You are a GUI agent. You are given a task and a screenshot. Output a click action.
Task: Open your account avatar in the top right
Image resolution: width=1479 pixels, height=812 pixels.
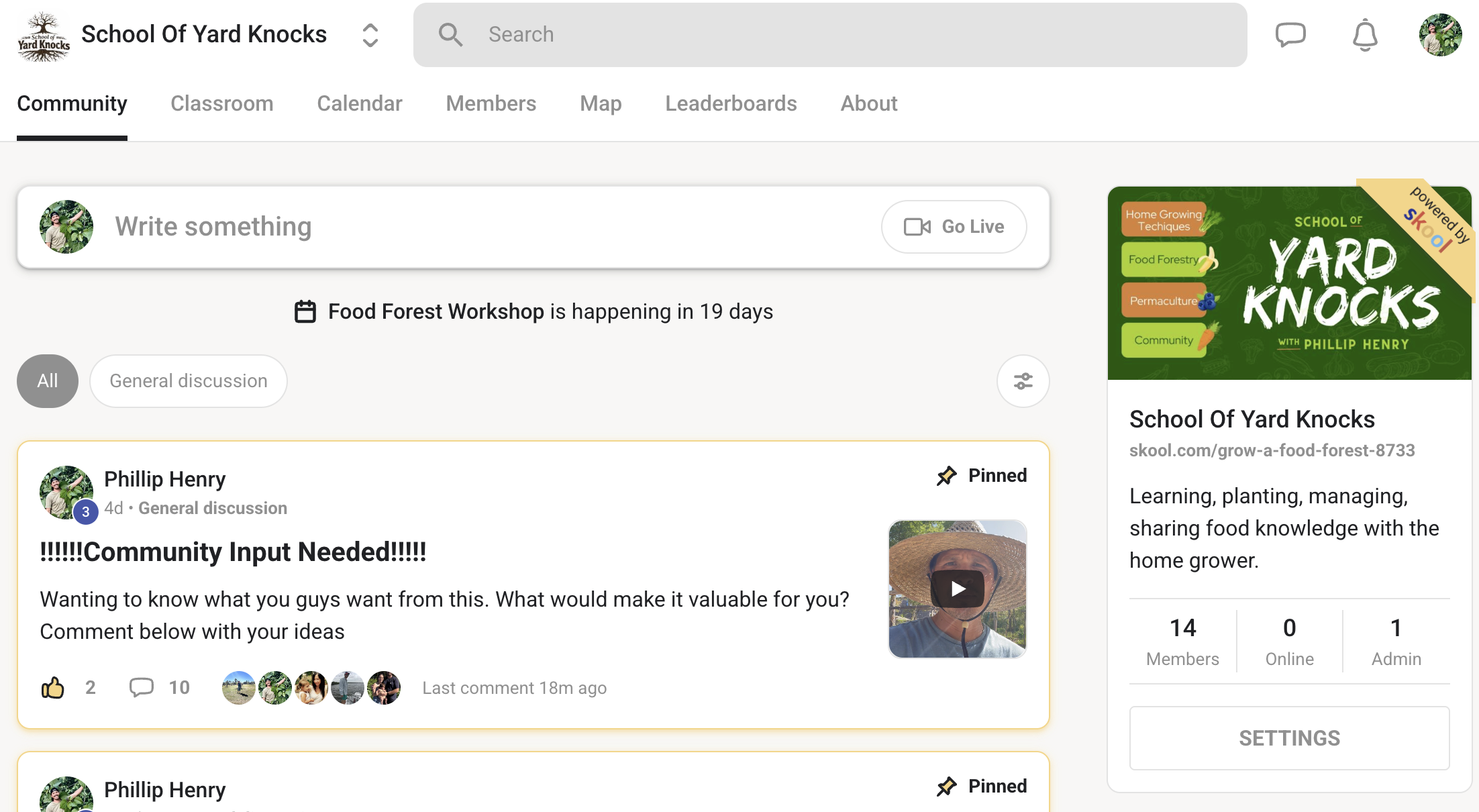(x=1440, y=34)
